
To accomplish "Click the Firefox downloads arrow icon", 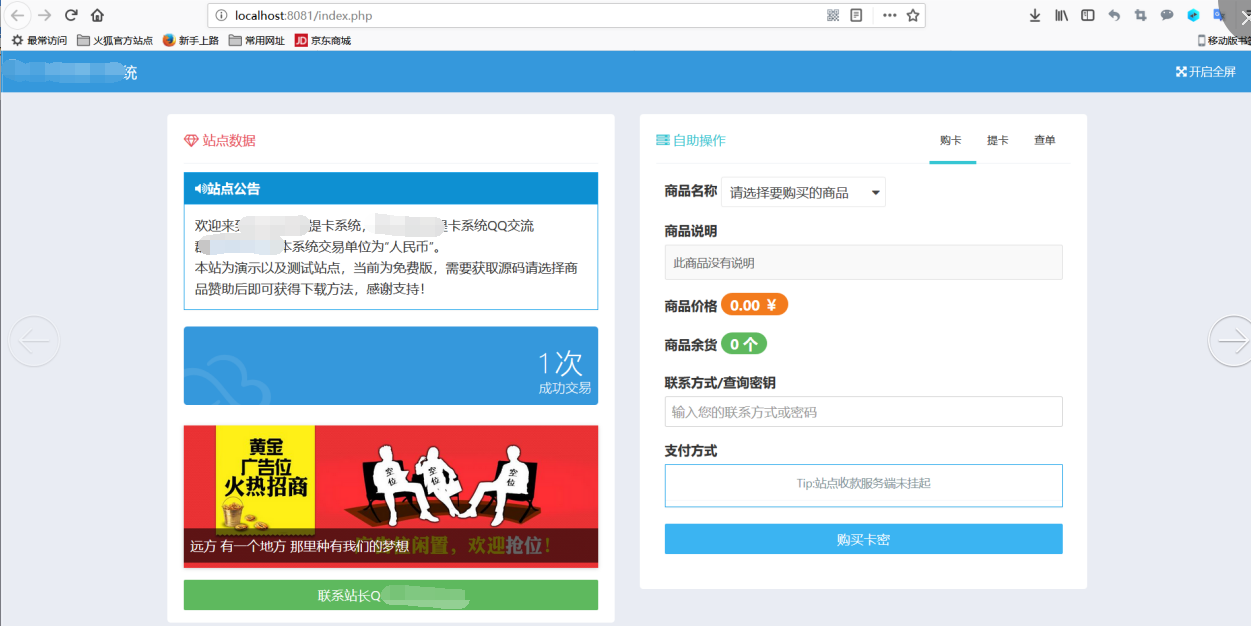I will click(1034, 15).
